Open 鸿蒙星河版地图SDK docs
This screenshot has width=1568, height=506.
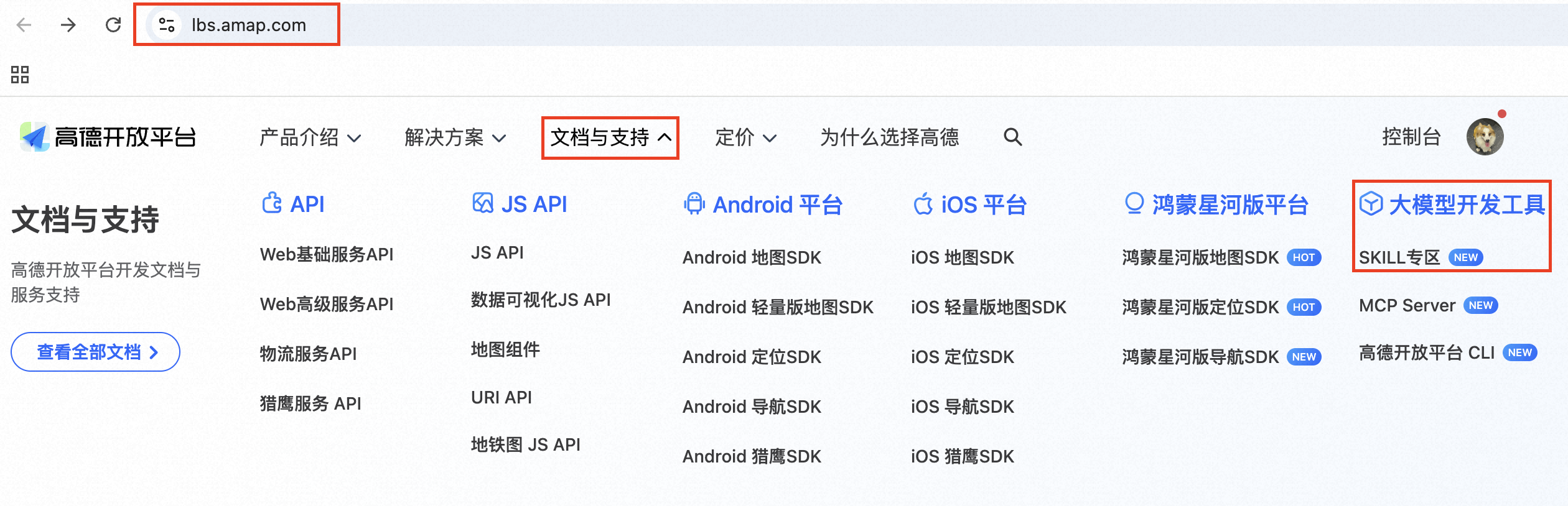point(1200,257)
